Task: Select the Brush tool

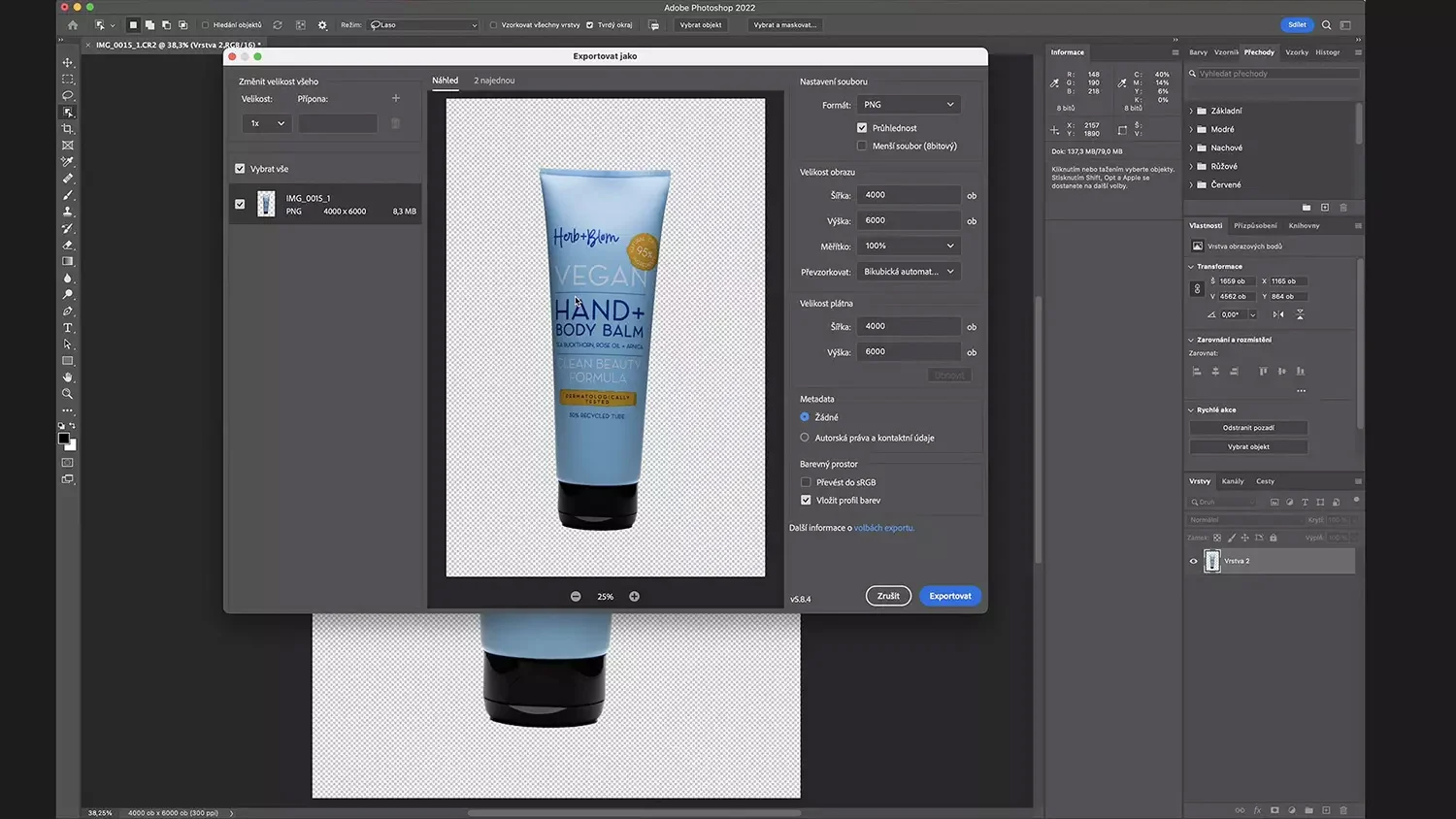Action: (68, 195)
